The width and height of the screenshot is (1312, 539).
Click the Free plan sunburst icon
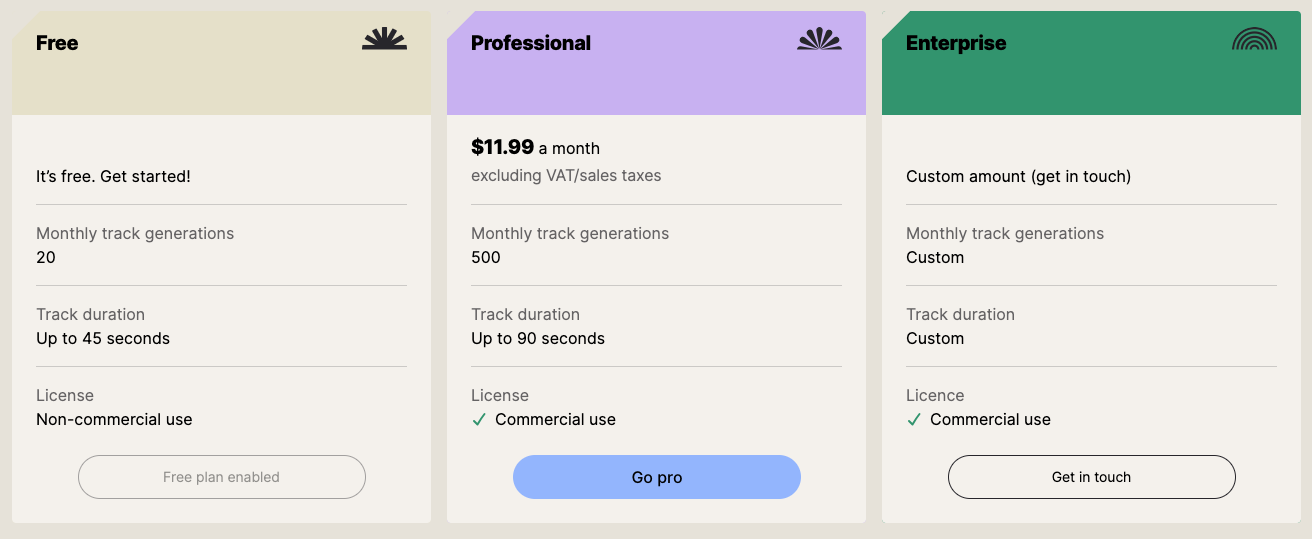384,40
